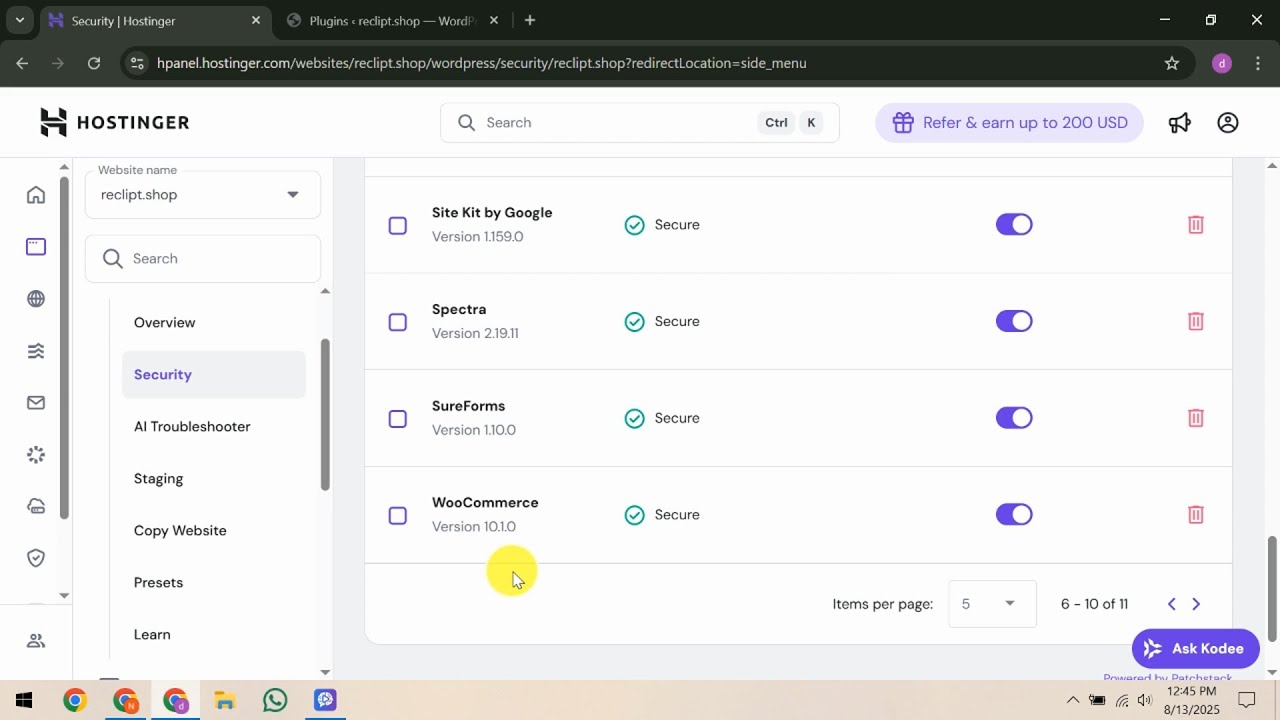The width and height of the screenshot is (1280, 720).
Task: Open the Website name dropdown
Action: point(203,195)
